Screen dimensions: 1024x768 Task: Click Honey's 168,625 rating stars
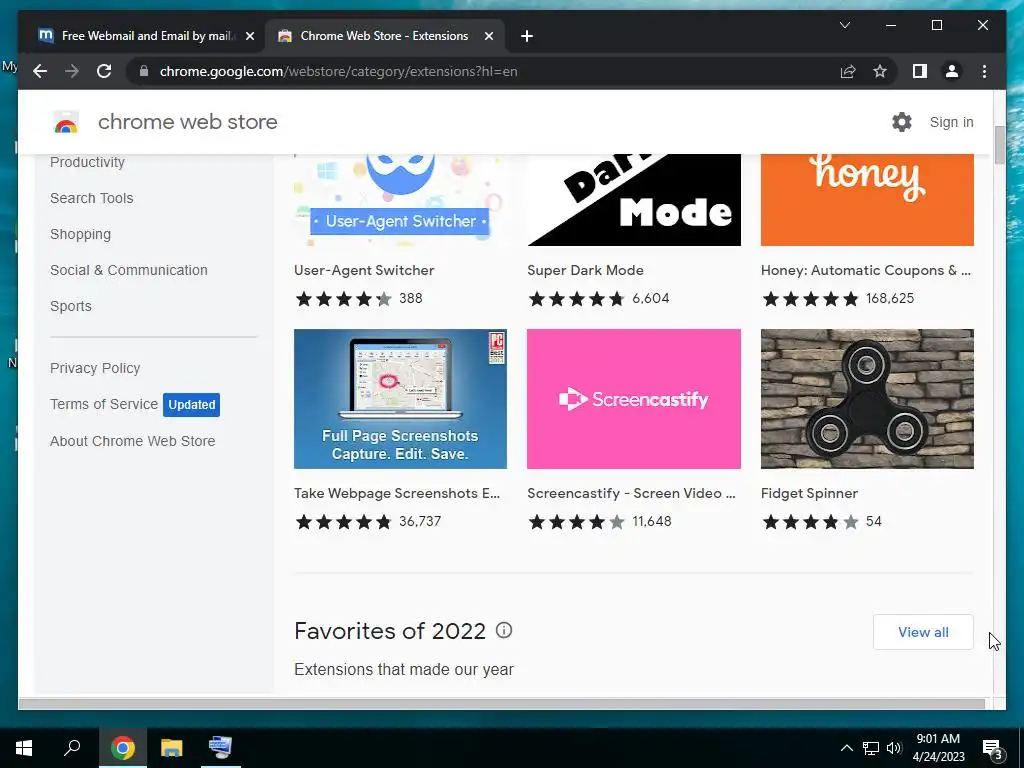tap(810, 298)
